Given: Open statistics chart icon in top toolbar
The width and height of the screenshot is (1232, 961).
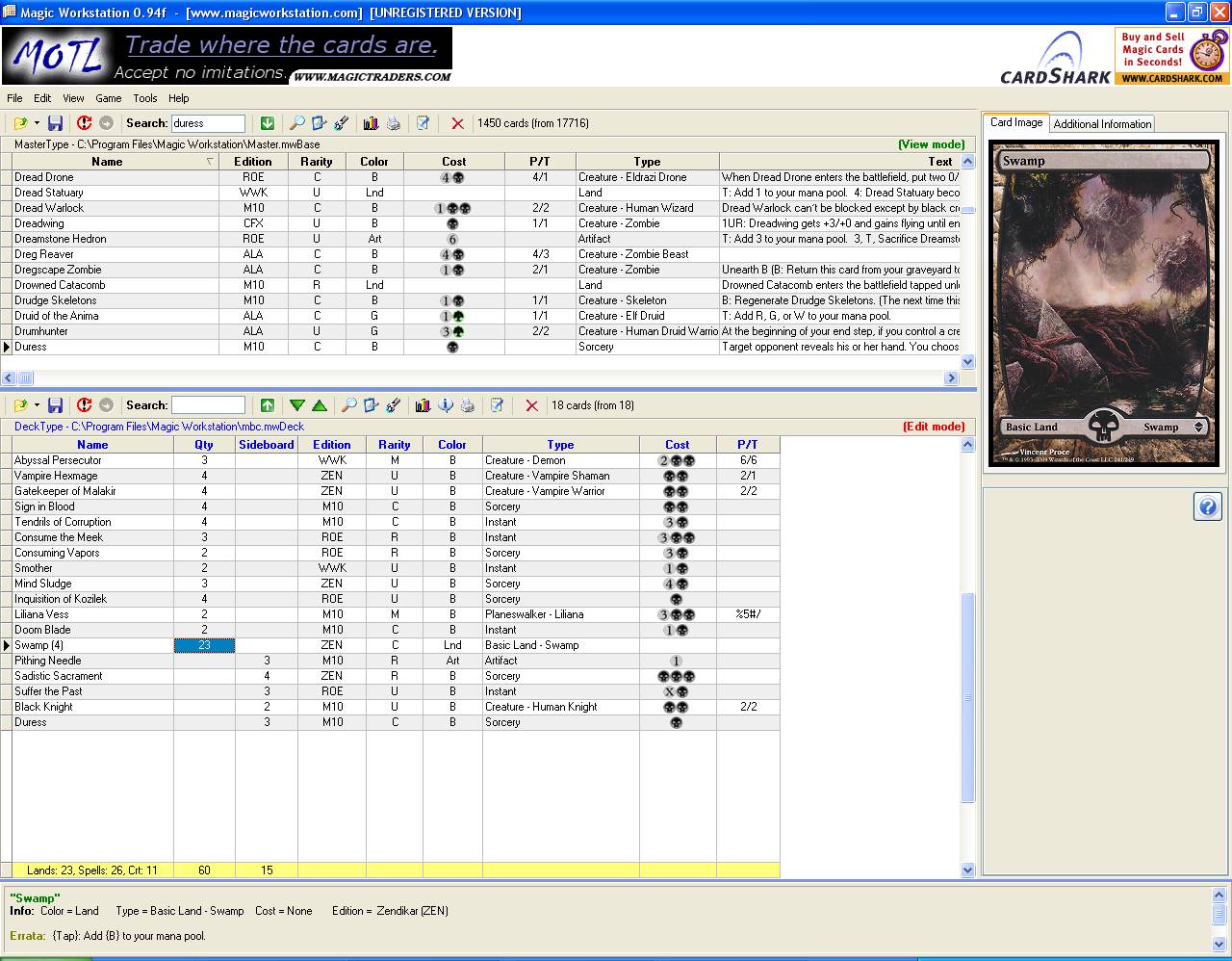Looking at the screenshot, I should (371, 123).
